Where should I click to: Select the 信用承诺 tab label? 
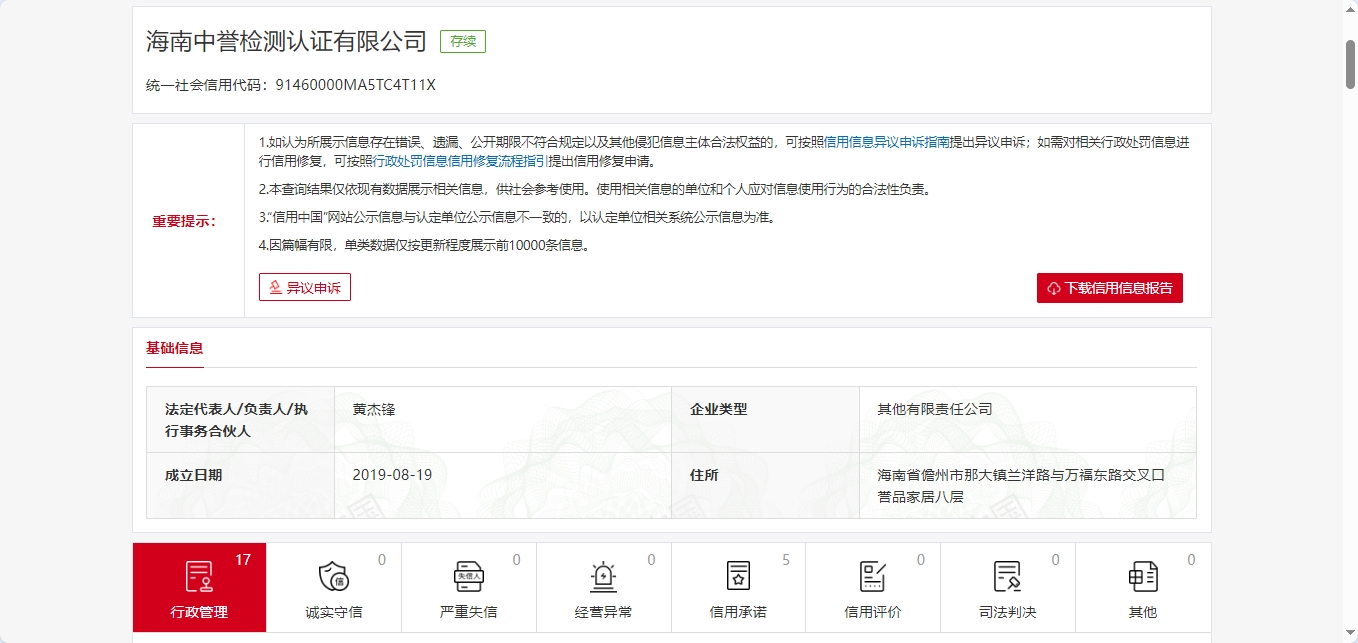click(x=738, y=612)
